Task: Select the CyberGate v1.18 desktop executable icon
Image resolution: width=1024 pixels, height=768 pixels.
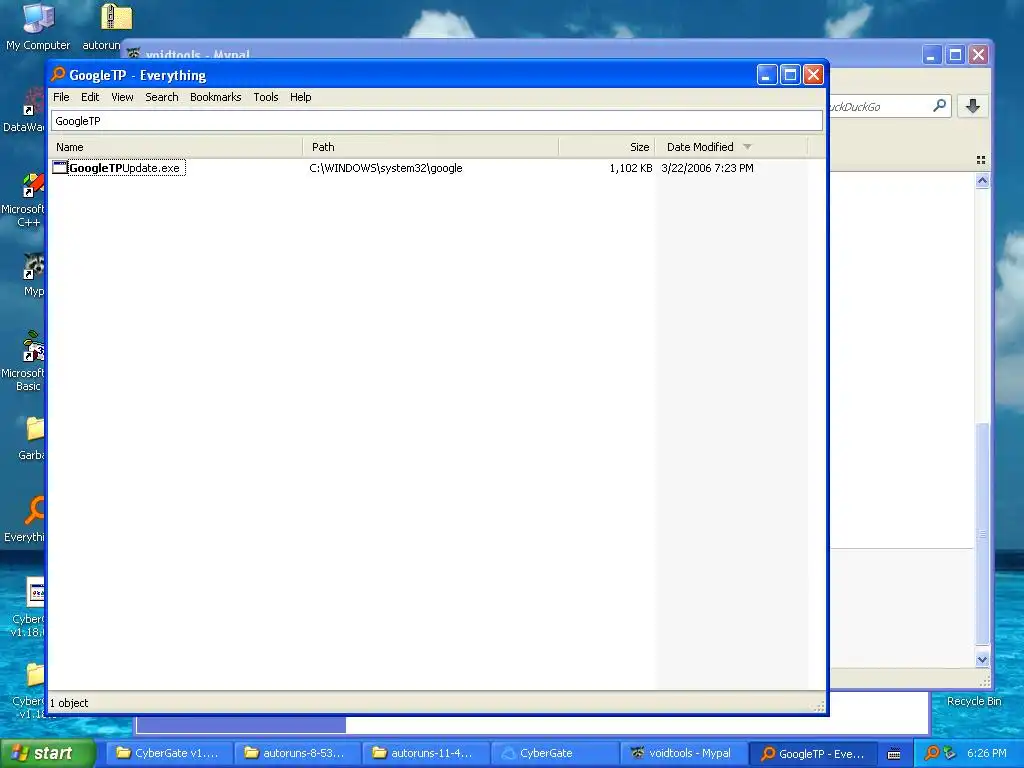Action: click(35, 593)
